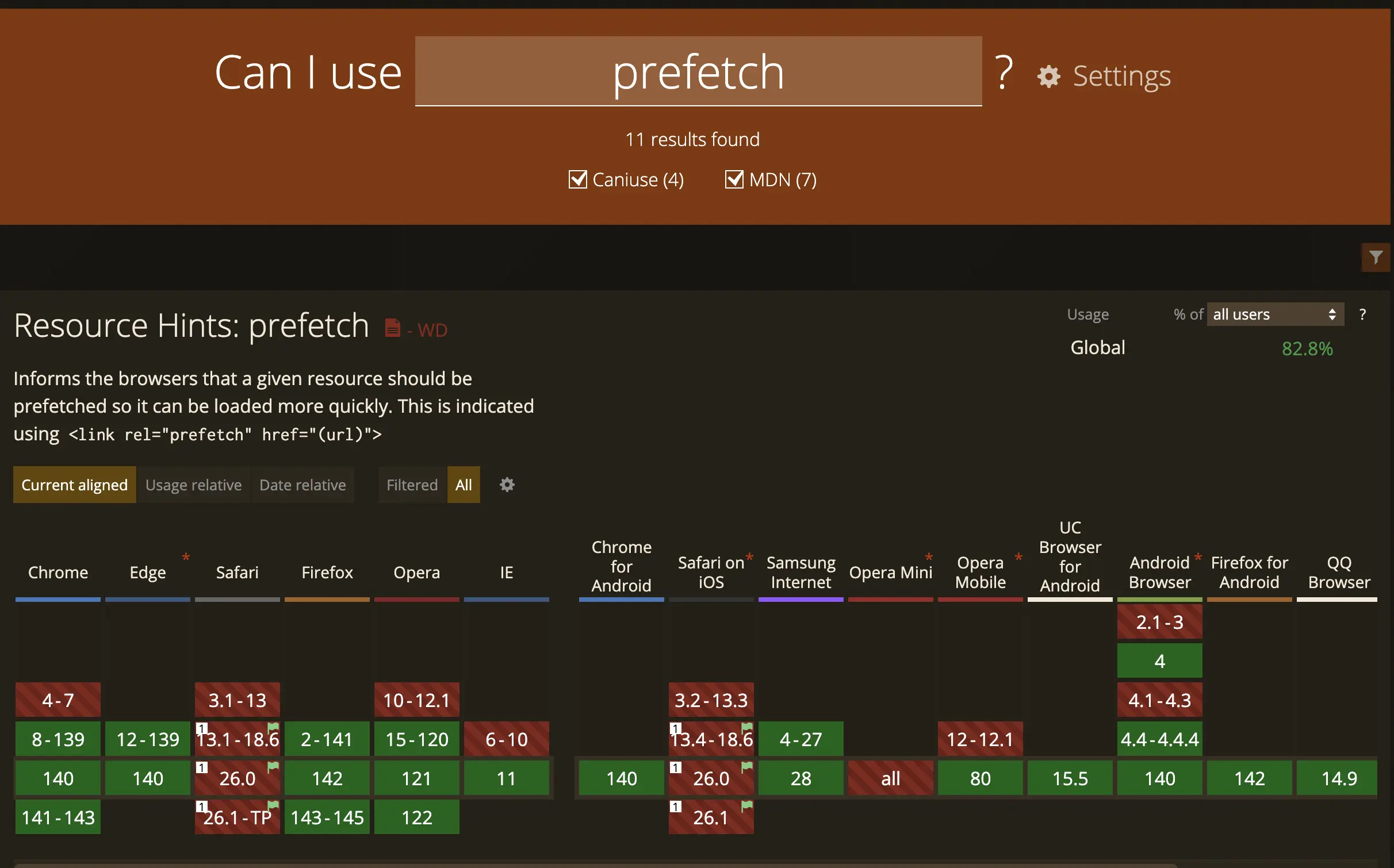Click the WD specification status link
Screen dimensions: 1394x868
point(432,329)
